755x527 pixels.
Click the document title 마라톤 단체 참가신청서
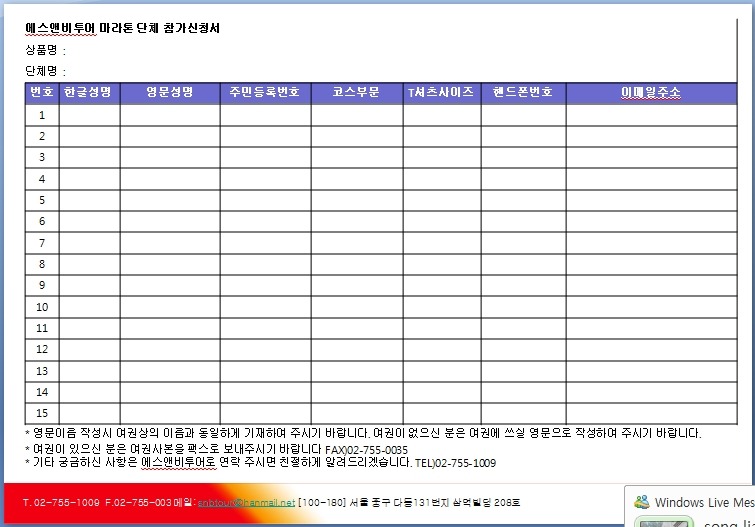coord(159,28)
